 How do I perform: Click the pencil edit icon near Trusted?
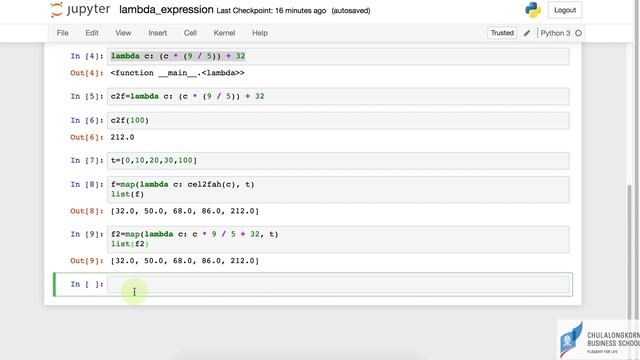point(527,33)
